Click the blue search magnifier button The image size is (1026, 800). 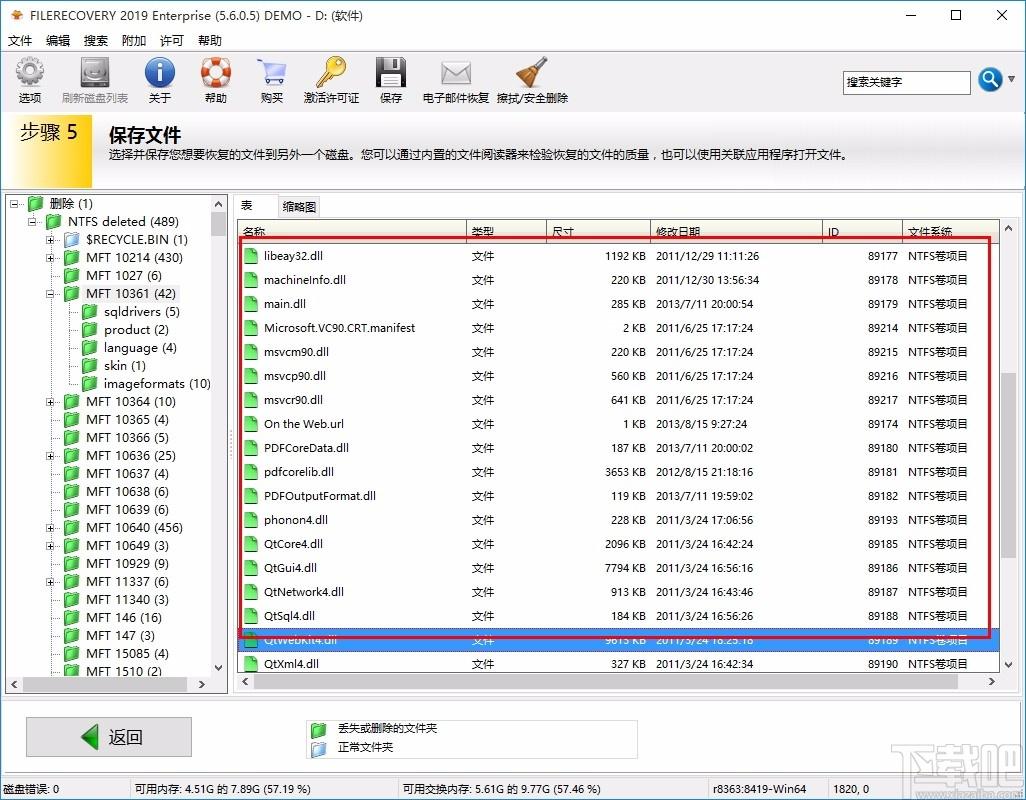tap(990, 80)
